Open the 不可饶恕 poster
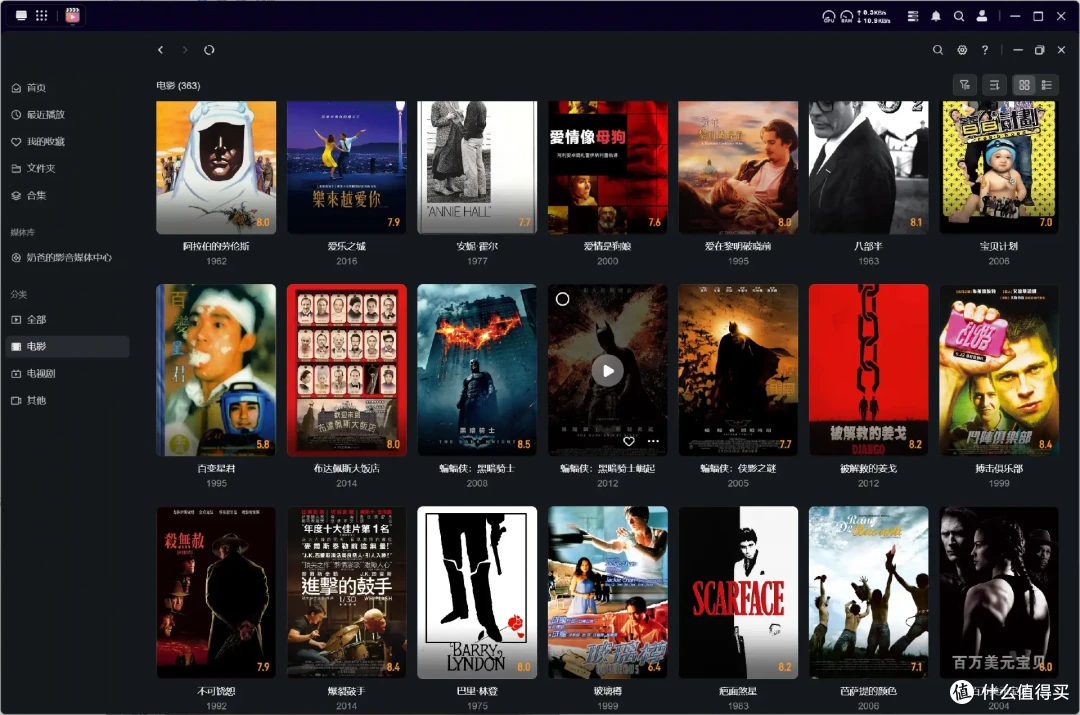Viewport: 1080px width, 715px height. click(216, 592)
